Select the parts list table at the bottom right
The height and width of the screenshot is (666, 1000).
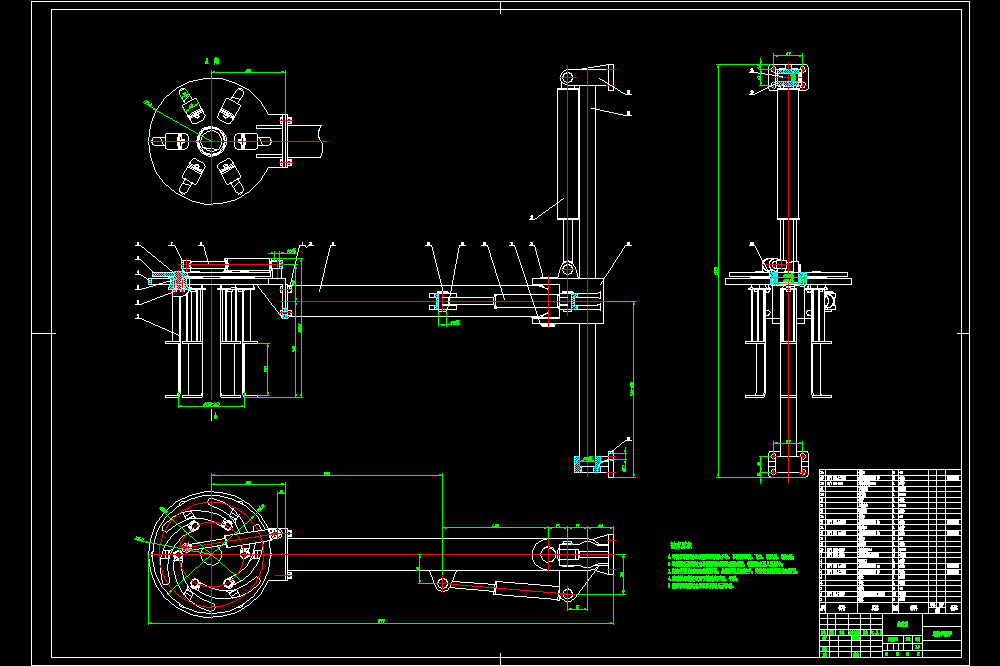click(x=890, y=542)
